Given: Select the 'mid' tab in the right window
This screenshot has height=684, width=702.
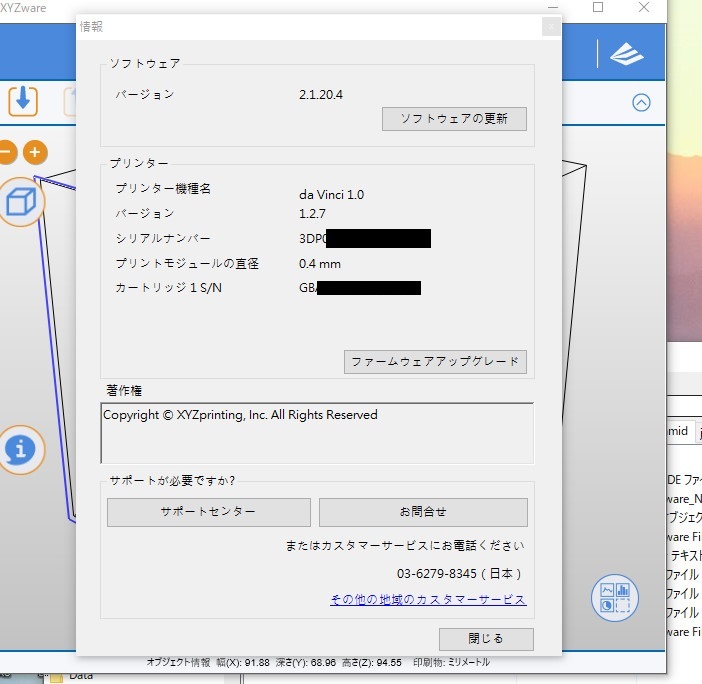Looking at the screenshot, I should click(x=677, y=431).
